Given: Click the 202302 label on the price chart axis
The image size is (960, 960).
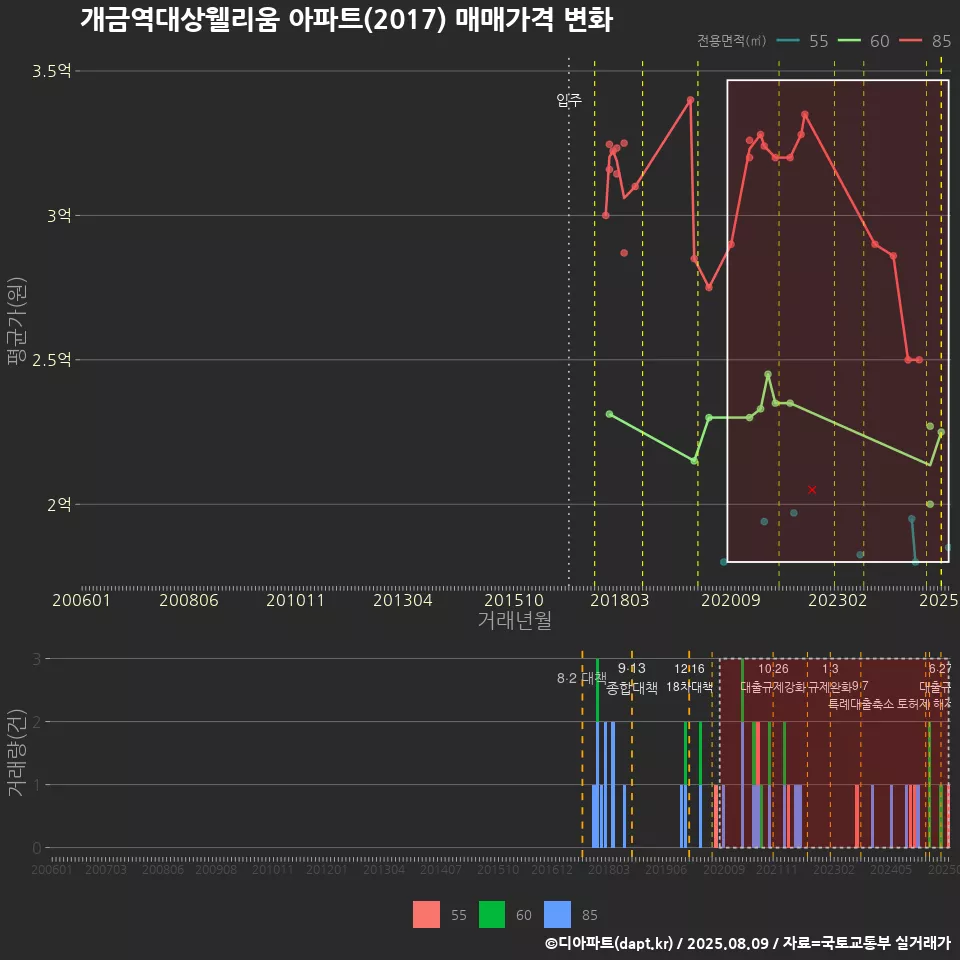Looking at the screenshot, I should 838,600.
